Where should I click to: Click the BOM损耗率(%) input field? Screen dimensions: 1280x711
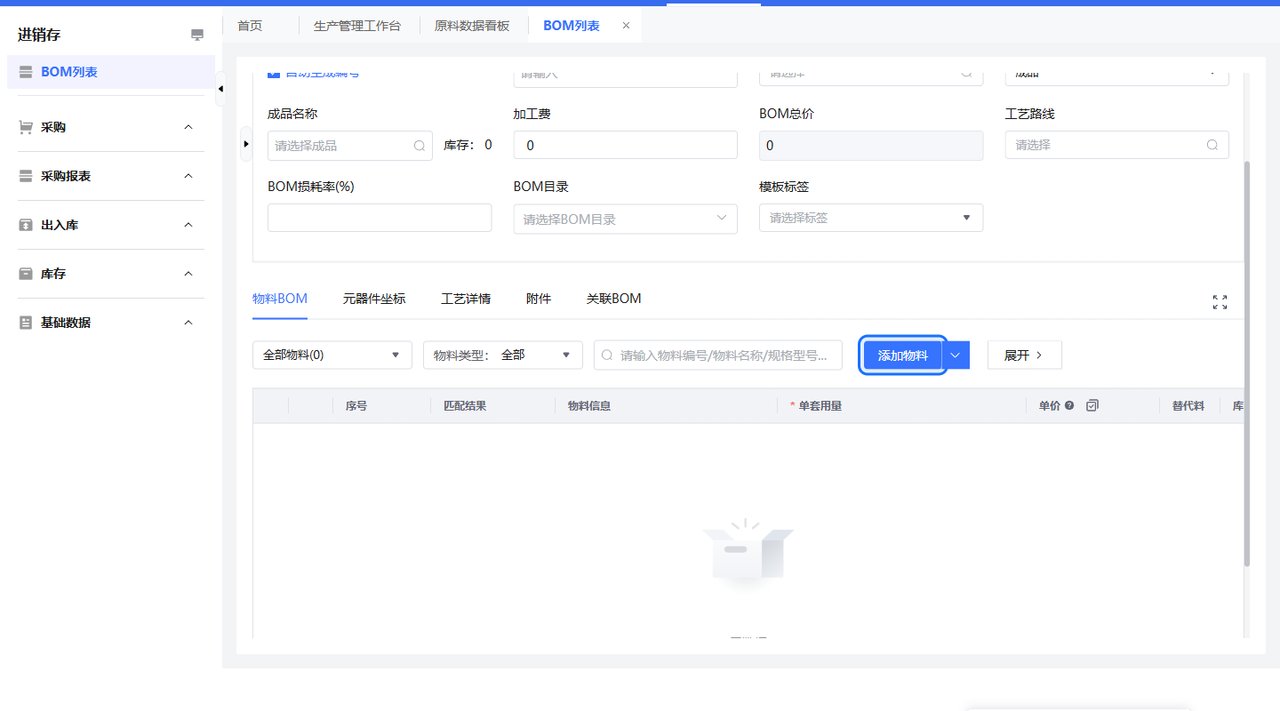coord(380,218)
